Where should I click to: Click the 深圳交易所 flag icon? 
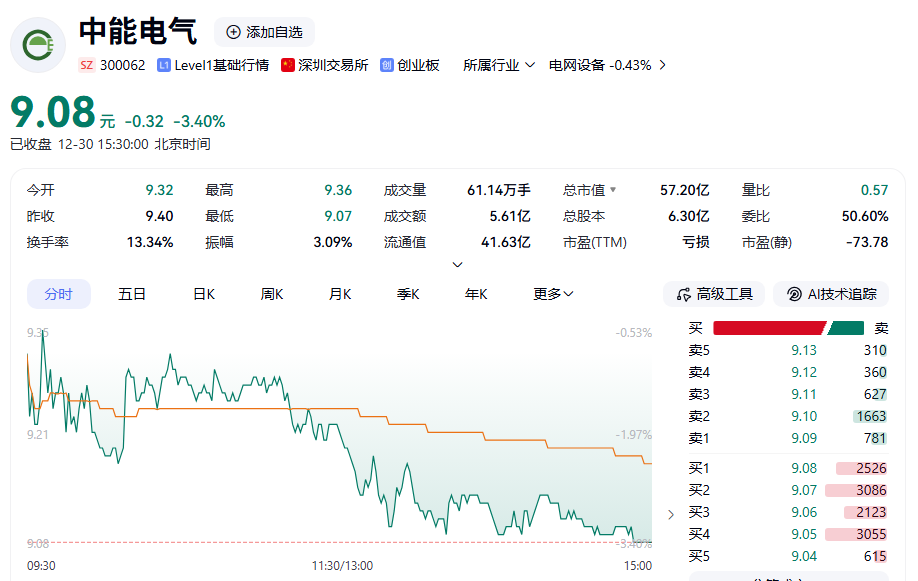pos(288,65)
